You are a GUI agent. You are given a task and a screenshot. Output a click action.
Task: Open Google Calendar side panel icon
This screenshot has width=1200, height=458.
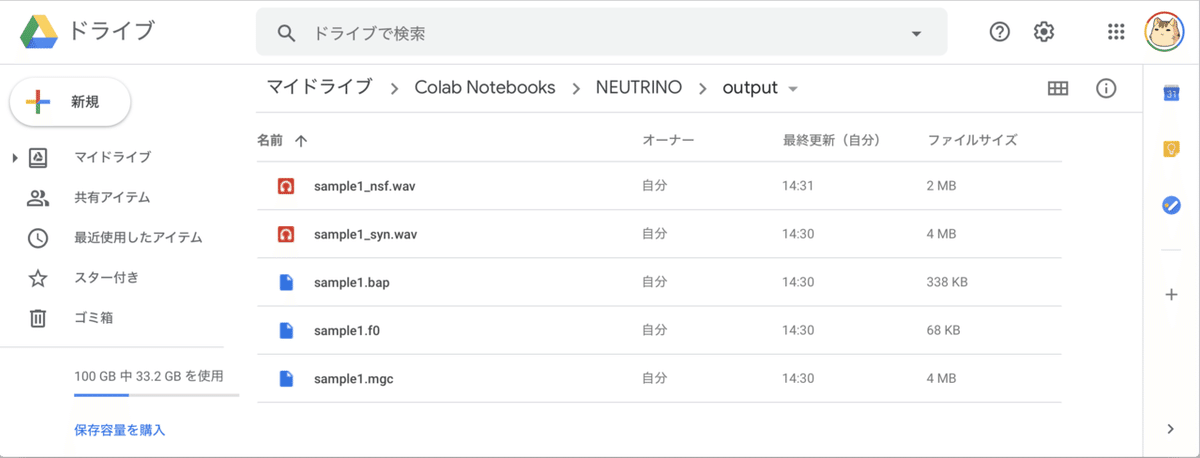point(1171,93)
